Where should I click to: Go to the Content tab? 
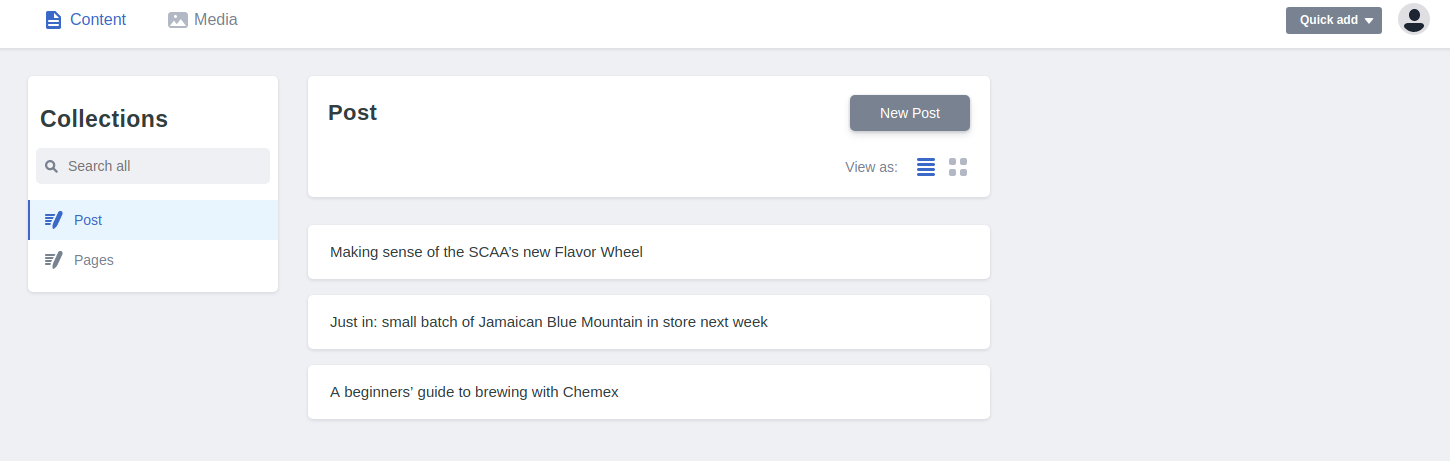coord(86,20)
